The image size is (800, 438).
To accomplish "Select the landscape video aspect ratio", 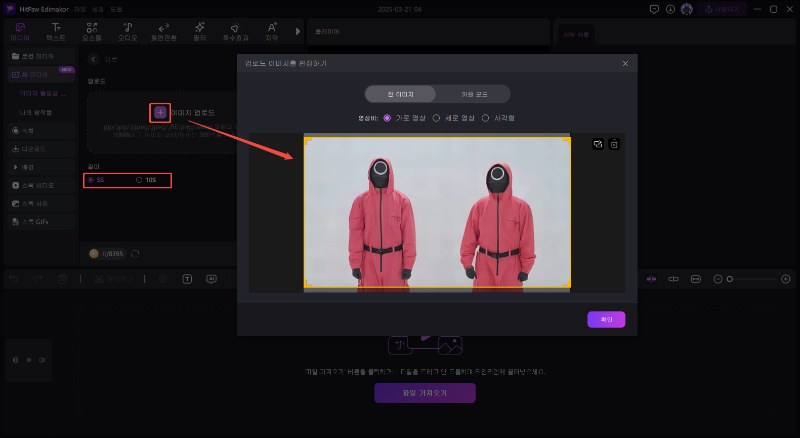I will 406,118.
